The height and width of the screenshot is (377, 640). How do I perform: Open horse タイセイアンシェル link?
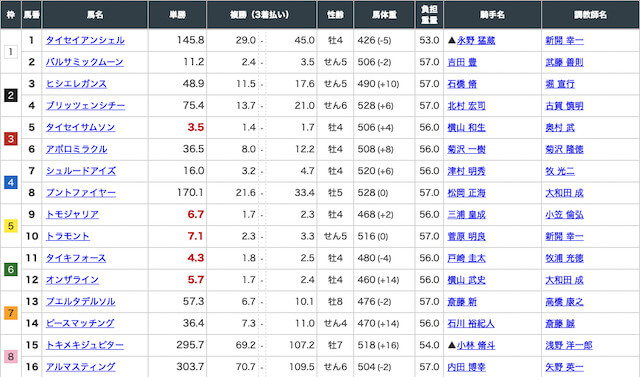tap(85, 40)
